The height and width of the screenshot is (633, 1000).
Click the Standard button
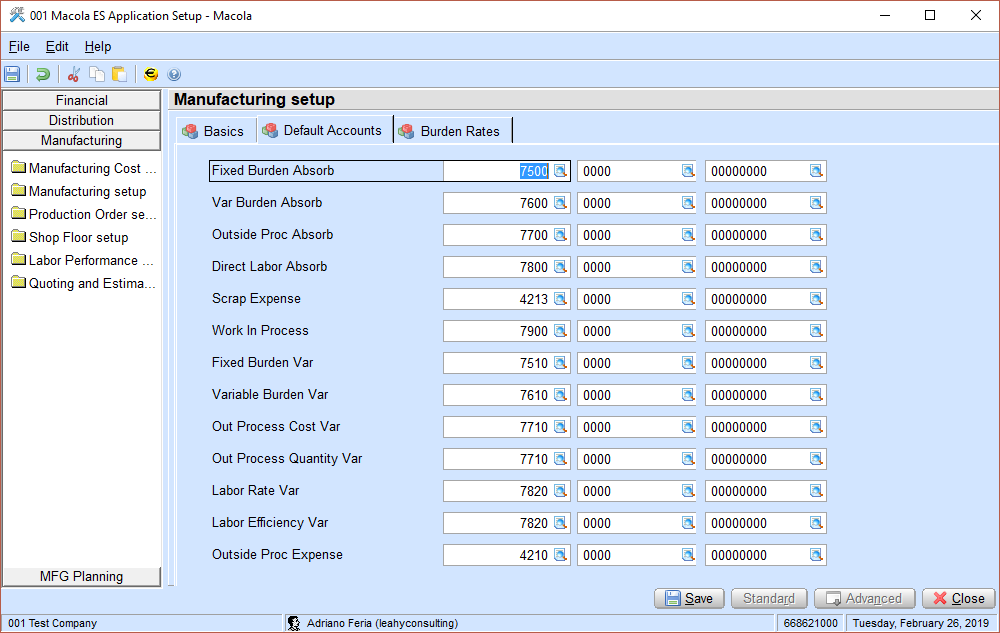769,599
